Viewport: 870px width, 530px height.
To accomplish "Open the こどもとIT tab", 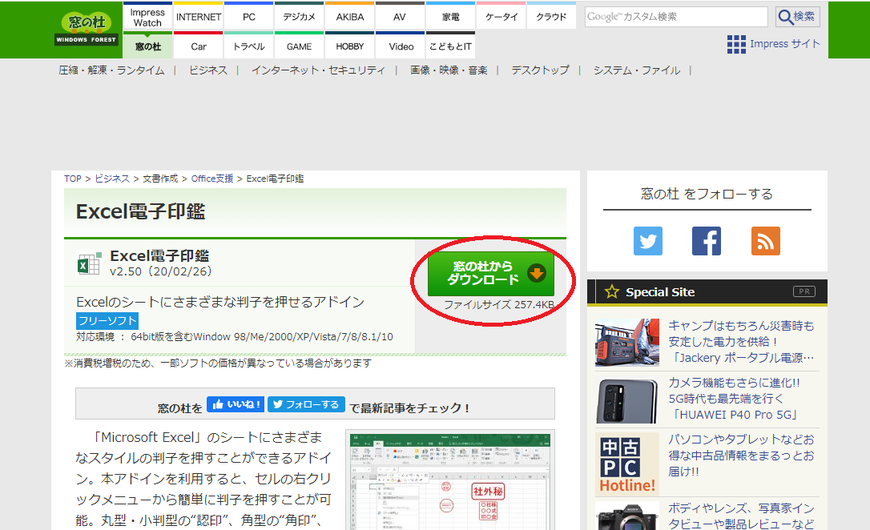I will tap(451, 46).
